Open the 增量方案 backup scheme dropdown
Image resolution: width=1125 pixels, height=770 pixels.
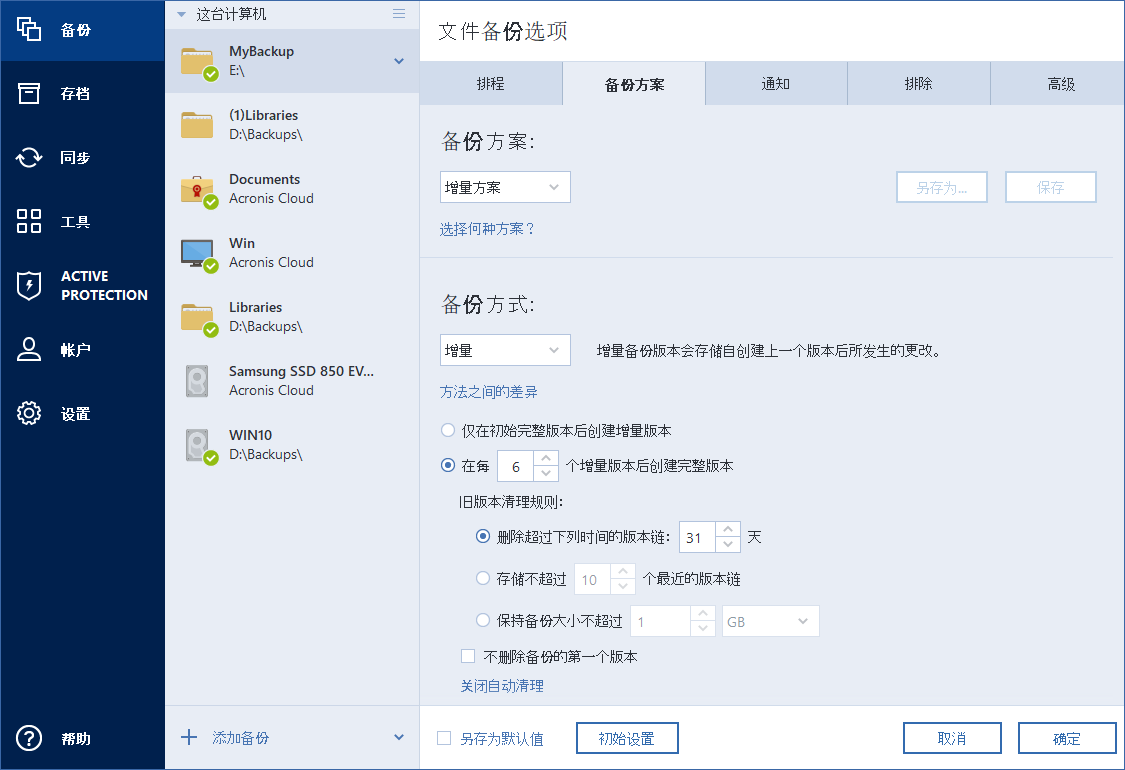click(x=505, y=187)
